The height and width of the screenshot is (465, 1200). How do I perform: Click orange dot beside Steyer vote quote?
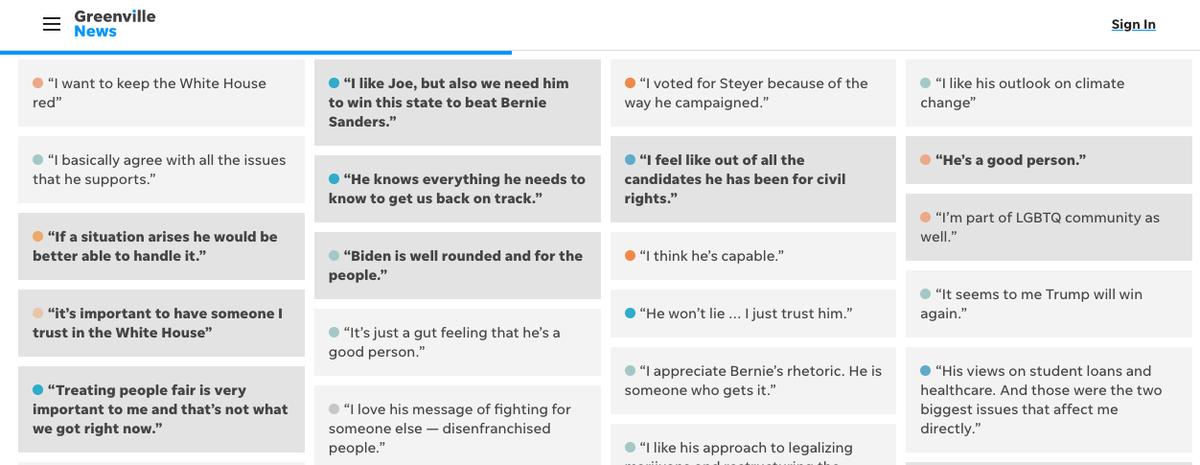[x=630, y=83]
